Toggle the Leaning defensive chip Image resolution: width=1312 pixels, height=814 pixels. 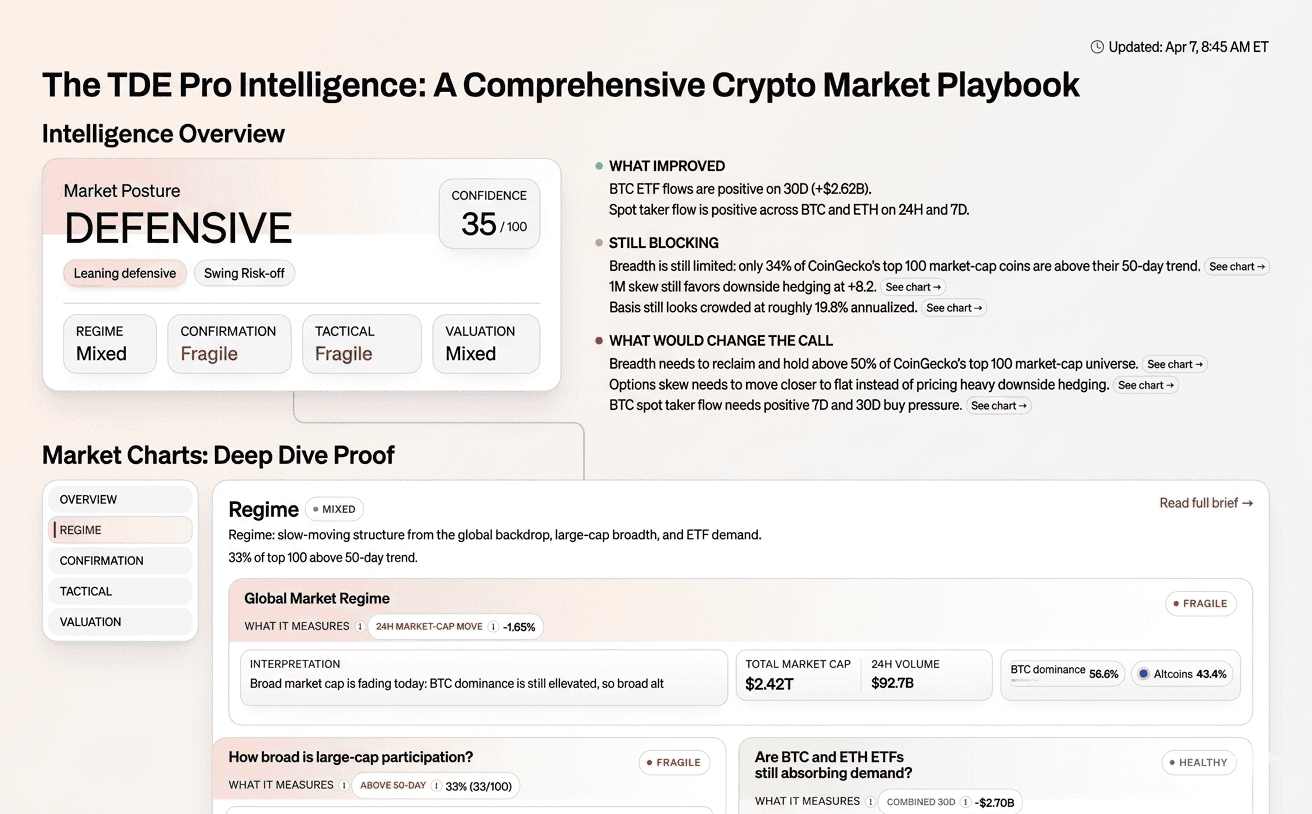[124, 273]
